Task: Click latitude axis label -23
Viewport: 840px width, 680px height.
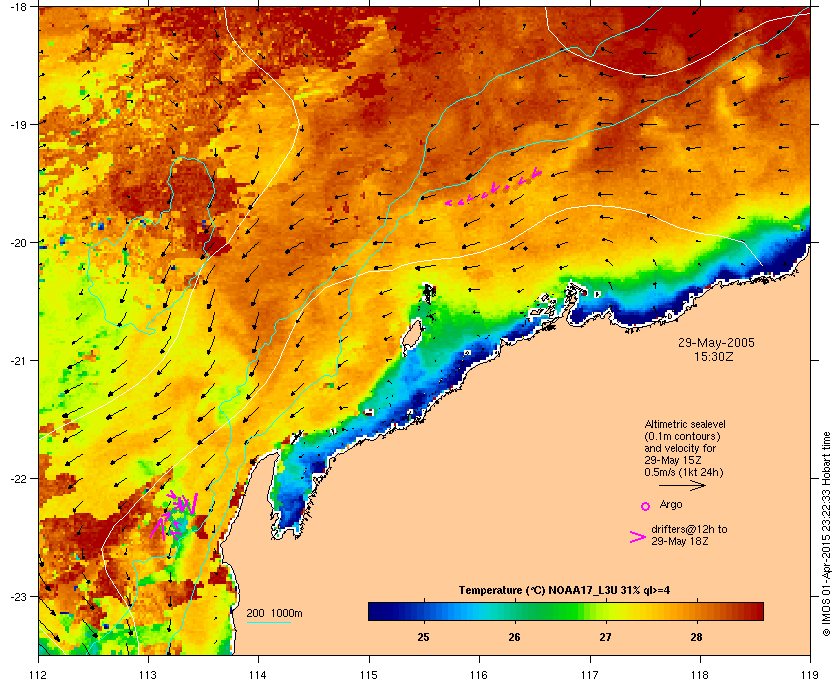Action: (x=18, y=596)
